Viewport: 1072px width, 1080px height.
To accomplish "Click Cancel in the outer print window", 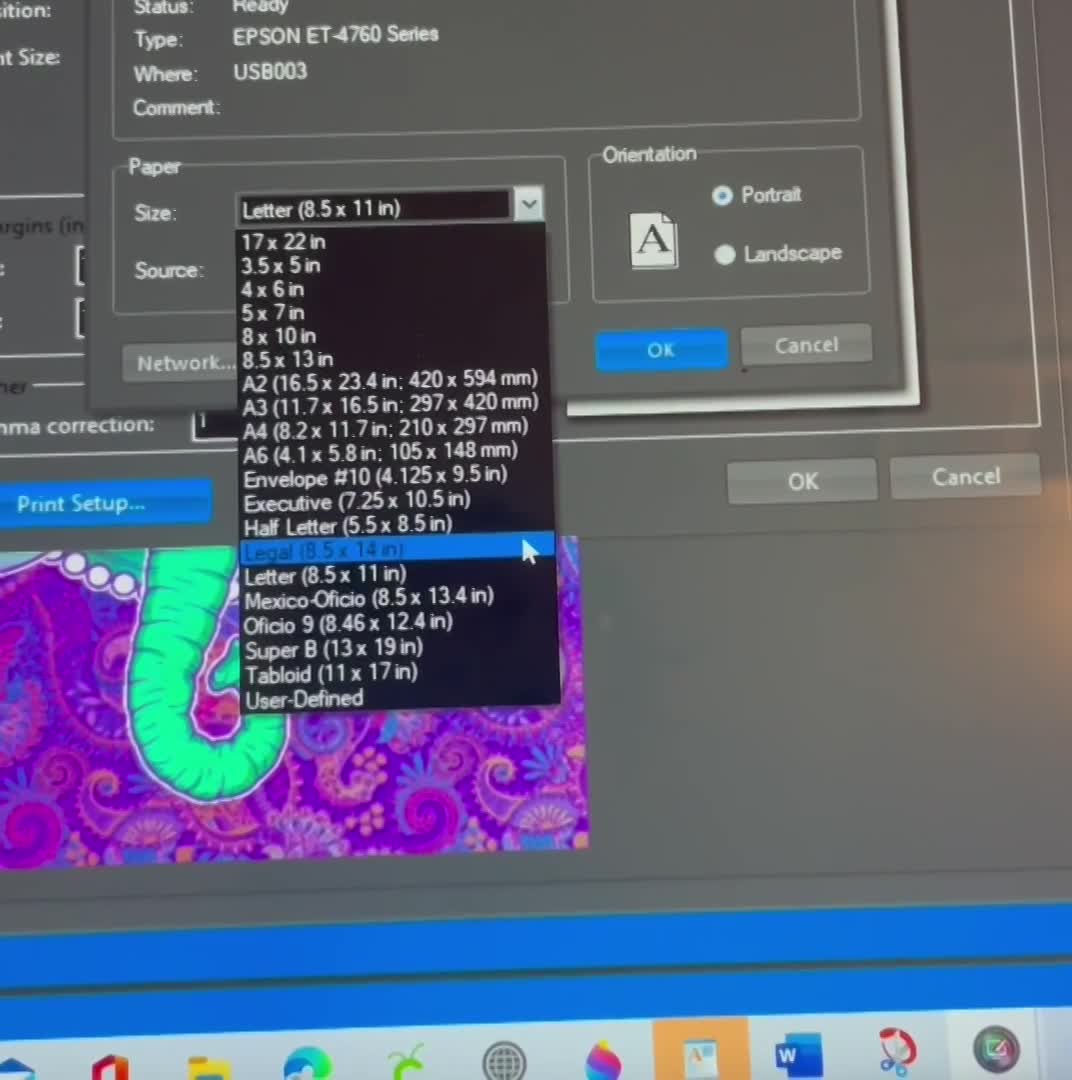I will 964,478.
